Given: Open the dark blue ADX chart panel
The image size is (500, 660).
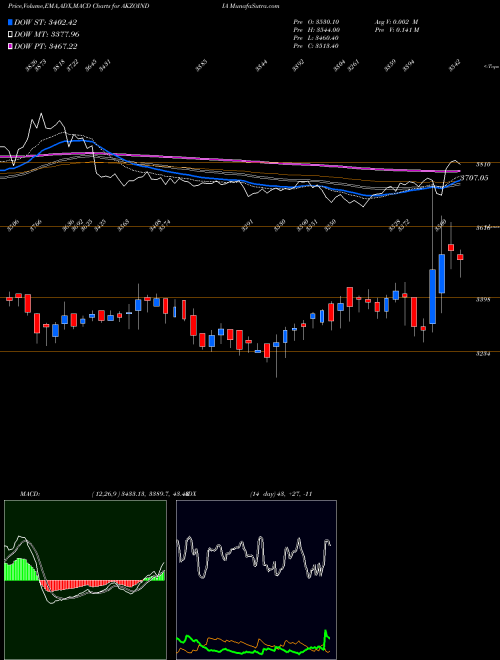Looking at the screenshot, I should pos(256,580).
